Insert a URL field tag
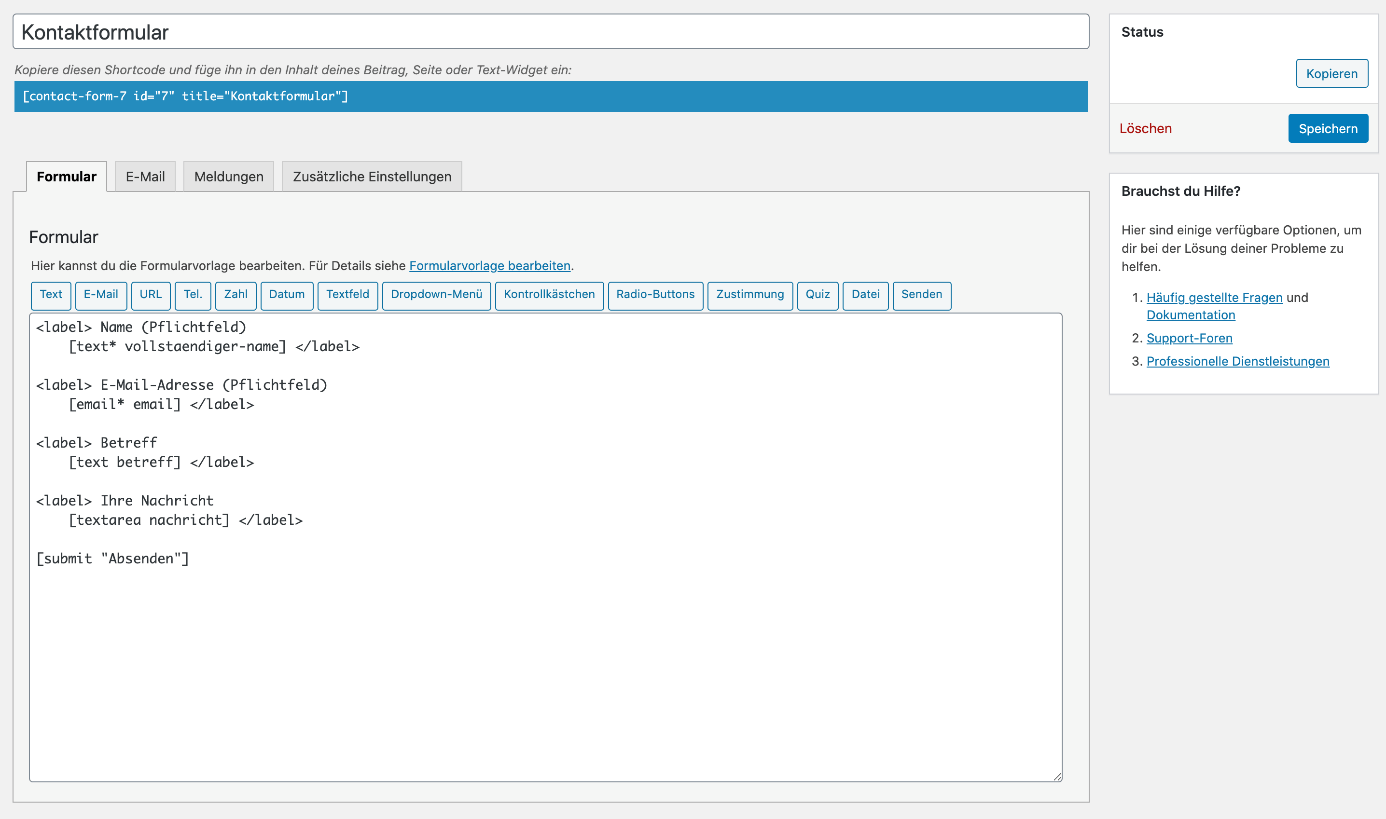The image size is (1386, 819). click(151, 295)
